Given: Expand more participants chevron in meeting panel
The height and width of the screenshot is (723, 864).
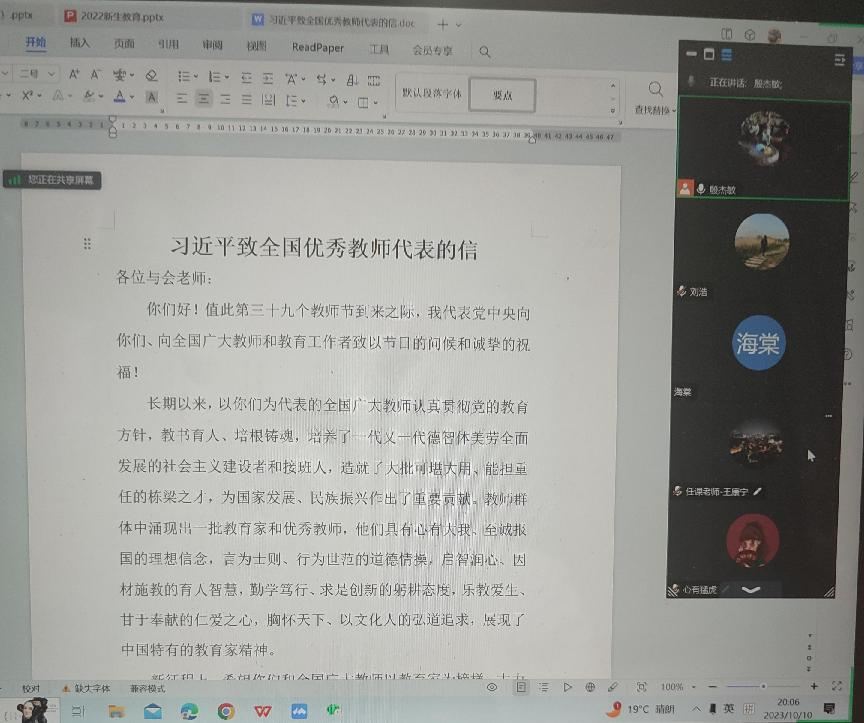Looking at the screenshot, I should click(x=750, y=590).
